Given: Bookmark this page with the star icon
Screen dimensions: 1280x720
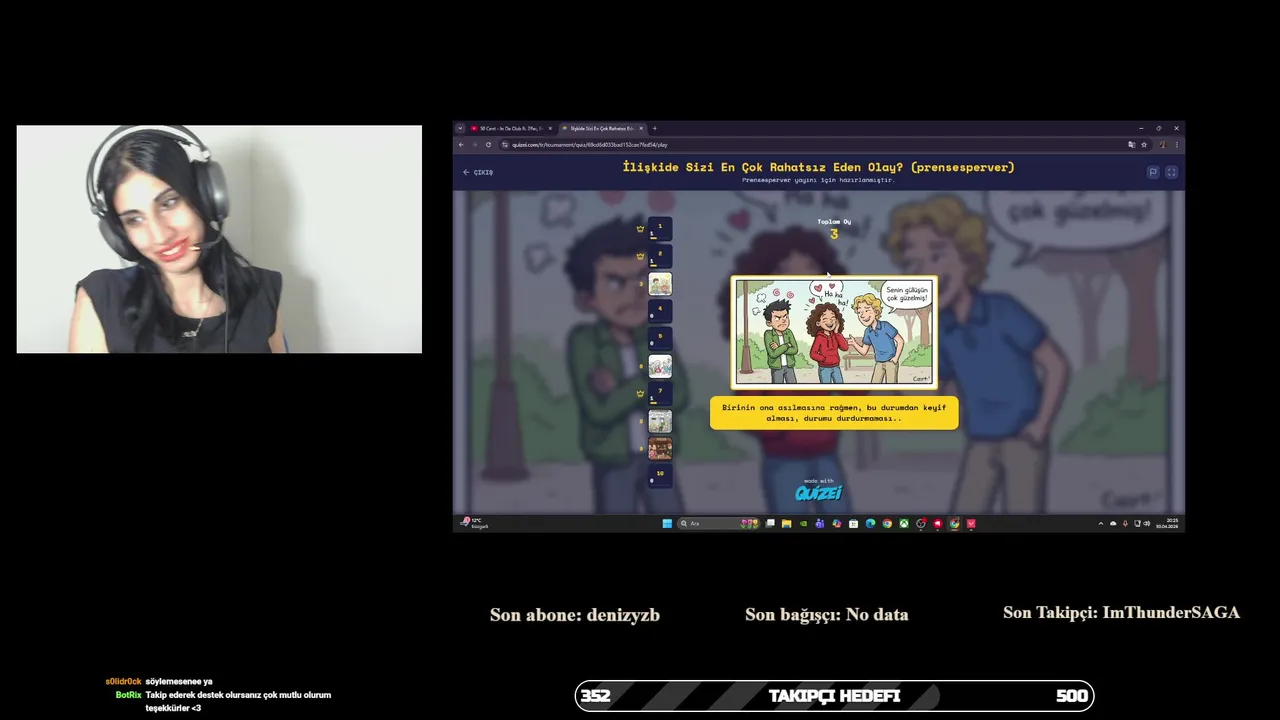Looking at the screenshot, I should (1144, 144).
